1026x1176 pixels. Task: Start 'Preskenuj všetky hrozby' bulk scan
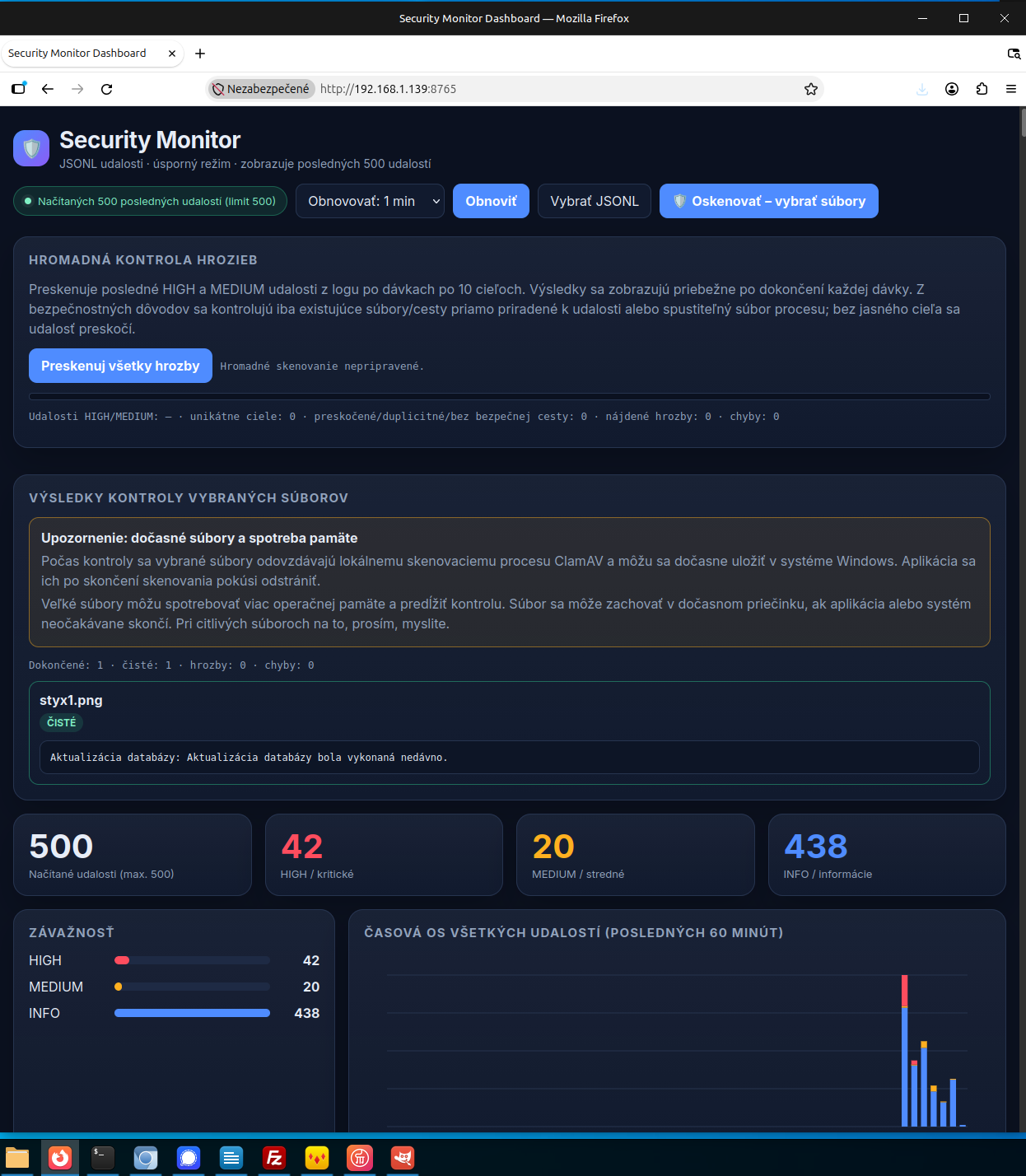[120, 366]
